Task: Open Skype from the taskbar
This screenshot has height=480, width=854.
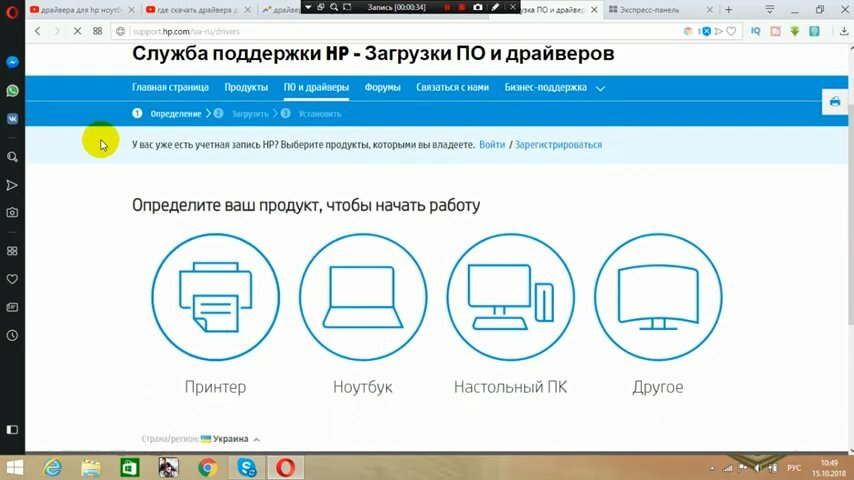Action: (246, 467)
